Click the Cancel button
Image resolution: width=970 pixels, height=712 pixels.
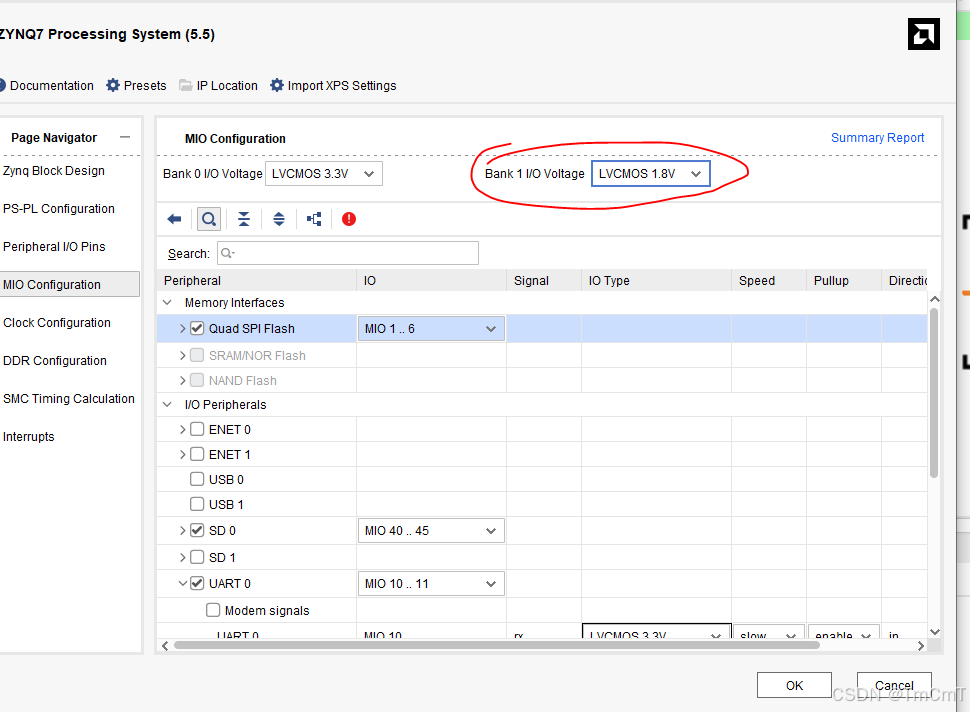(894, 685)
